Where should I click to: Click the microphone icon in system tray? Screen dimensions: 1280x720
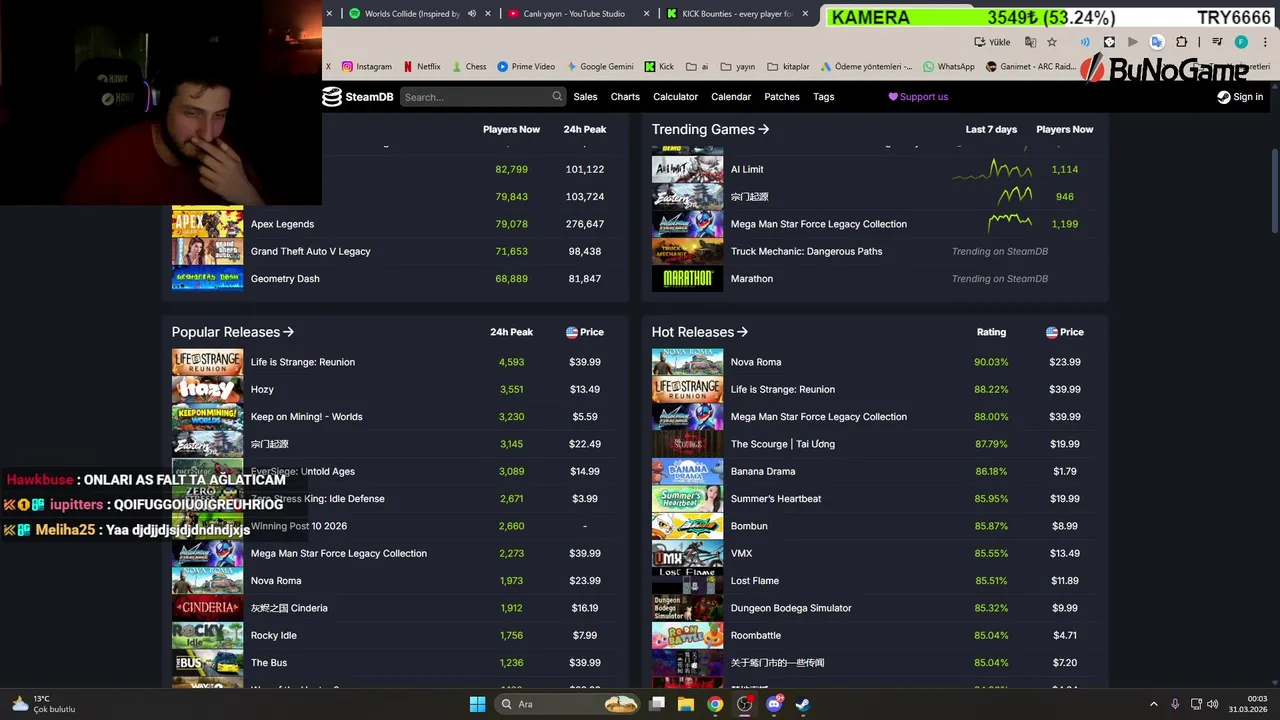pos(1175,704)
